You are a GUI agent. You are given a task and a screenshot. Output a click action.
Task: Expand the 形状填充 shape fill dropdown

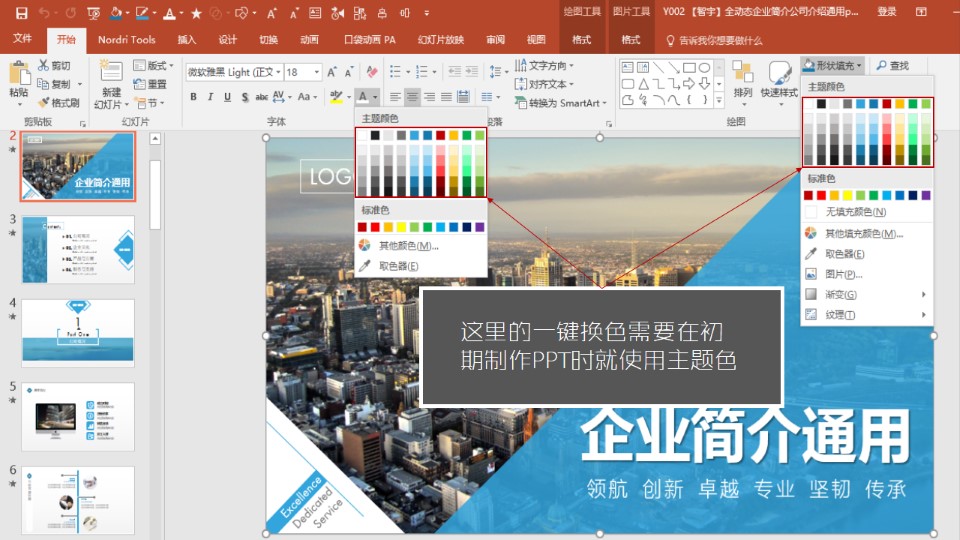[833, 65]
